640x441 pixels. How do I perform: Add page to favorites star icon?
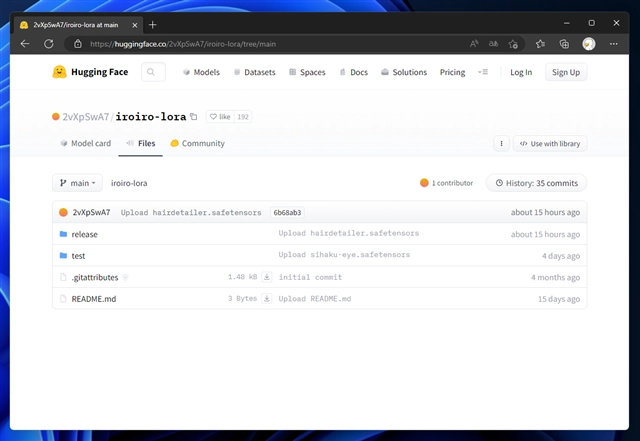pos(513,44)
